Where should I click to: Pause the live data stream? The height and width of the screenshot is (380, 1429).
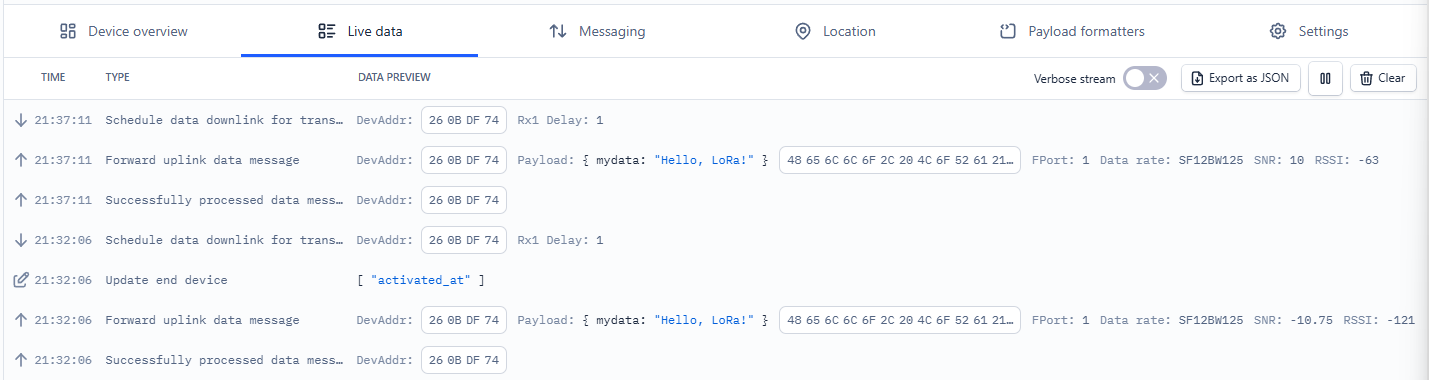(1325, 78)
